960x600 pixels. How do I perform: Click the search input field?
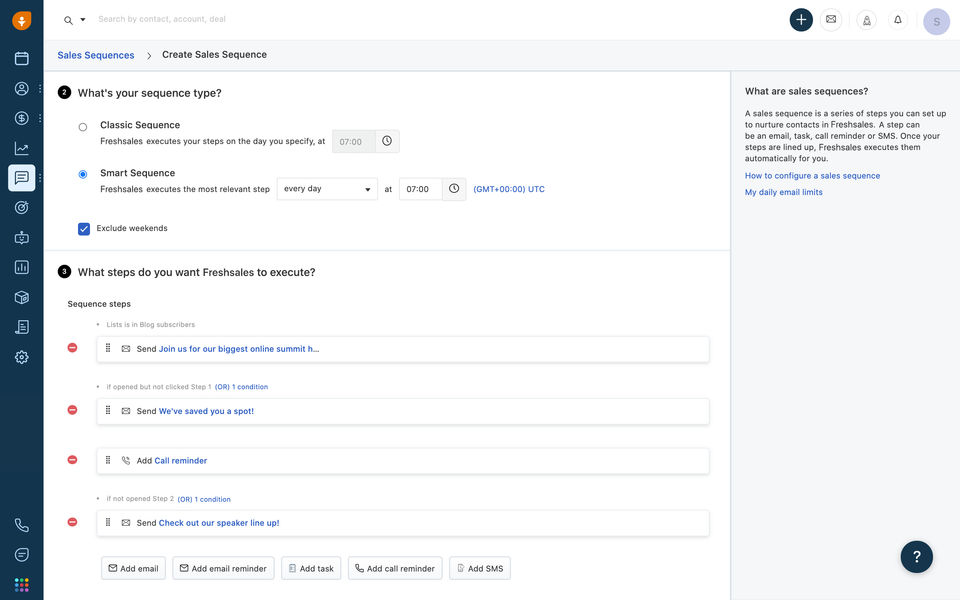coord(300,19)
